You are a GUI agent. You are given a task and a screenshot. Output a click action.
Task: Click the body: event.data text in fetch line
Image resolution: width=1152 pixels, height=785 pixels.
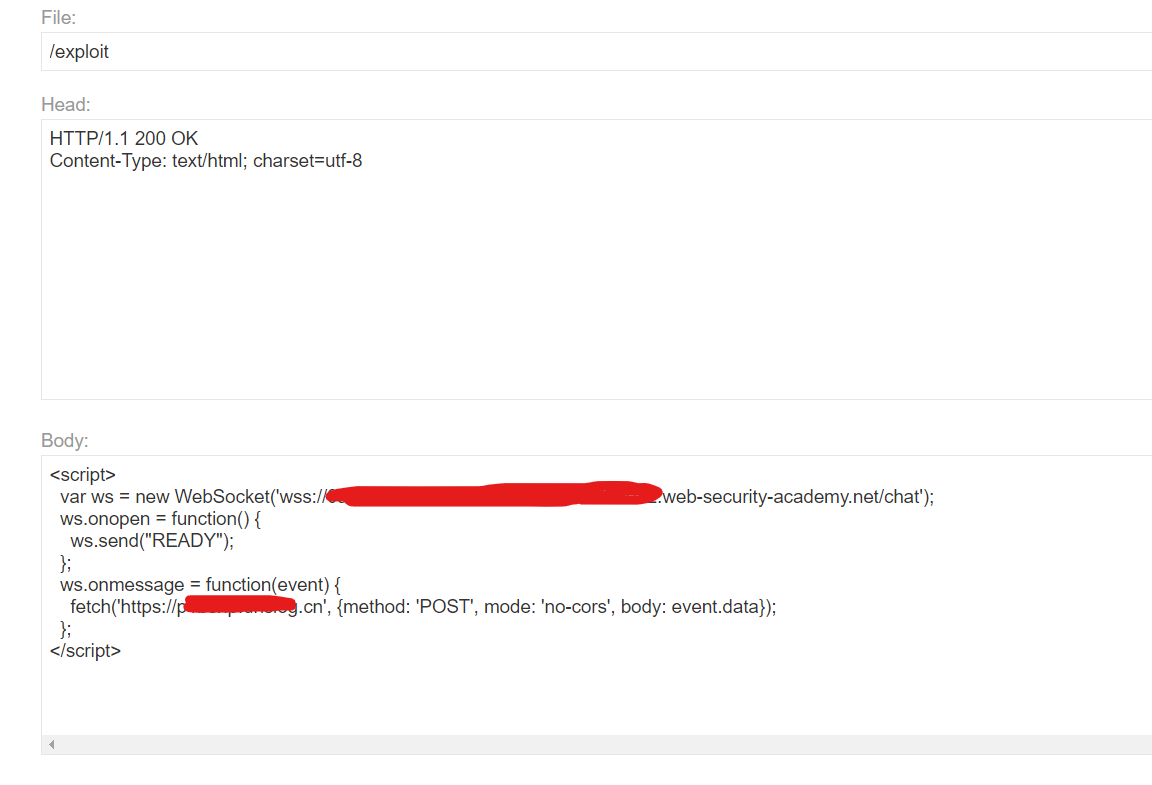pyautogui.click(x=689, y=607)
